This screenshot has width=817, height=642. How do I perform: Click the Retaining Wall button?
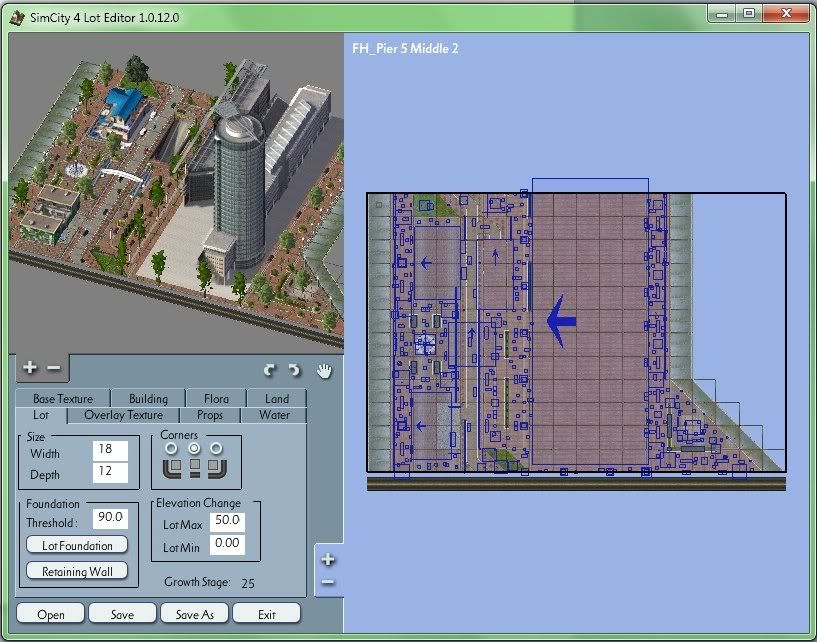coord(77,571)
